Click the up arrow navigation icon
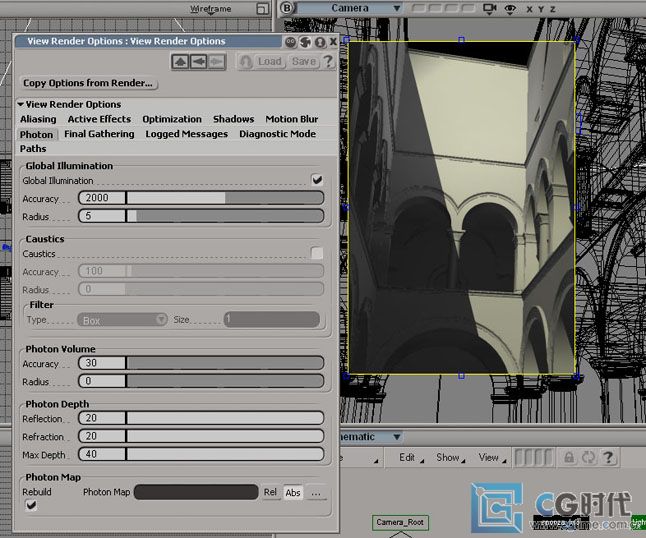Viewport: 646px width, 538px height. [180, 61]
